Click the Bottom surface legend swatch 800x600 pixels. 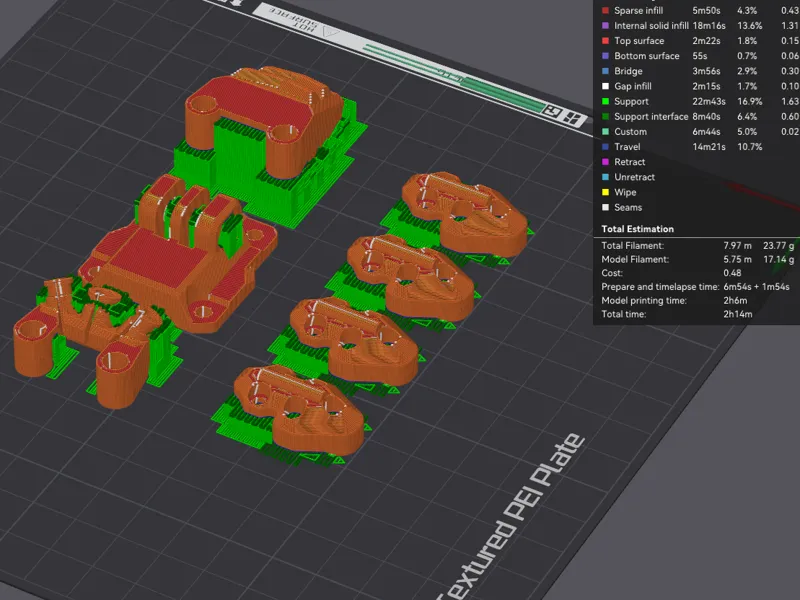coord(606,56)
